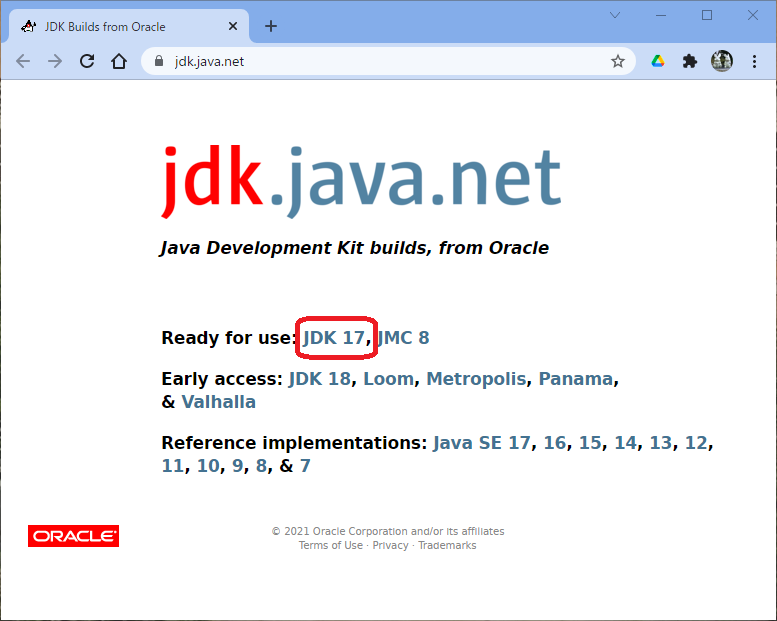Click the Oracle logo
This screenshot has height=621, width=777.
[x=73, y=537]
